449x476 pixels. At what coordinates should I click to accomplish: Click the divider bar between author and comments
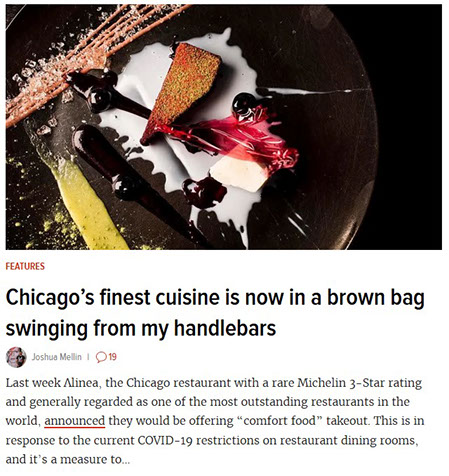click(88, 357)
